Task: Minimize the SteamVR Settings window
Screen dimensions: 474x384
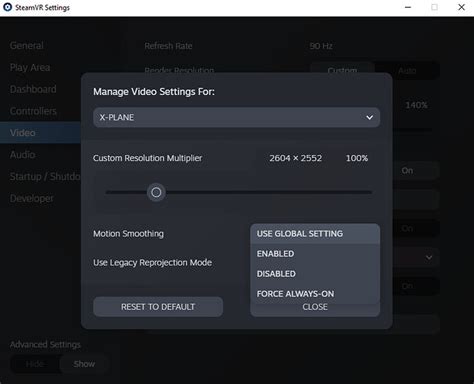Action: (x=408, y=7)
